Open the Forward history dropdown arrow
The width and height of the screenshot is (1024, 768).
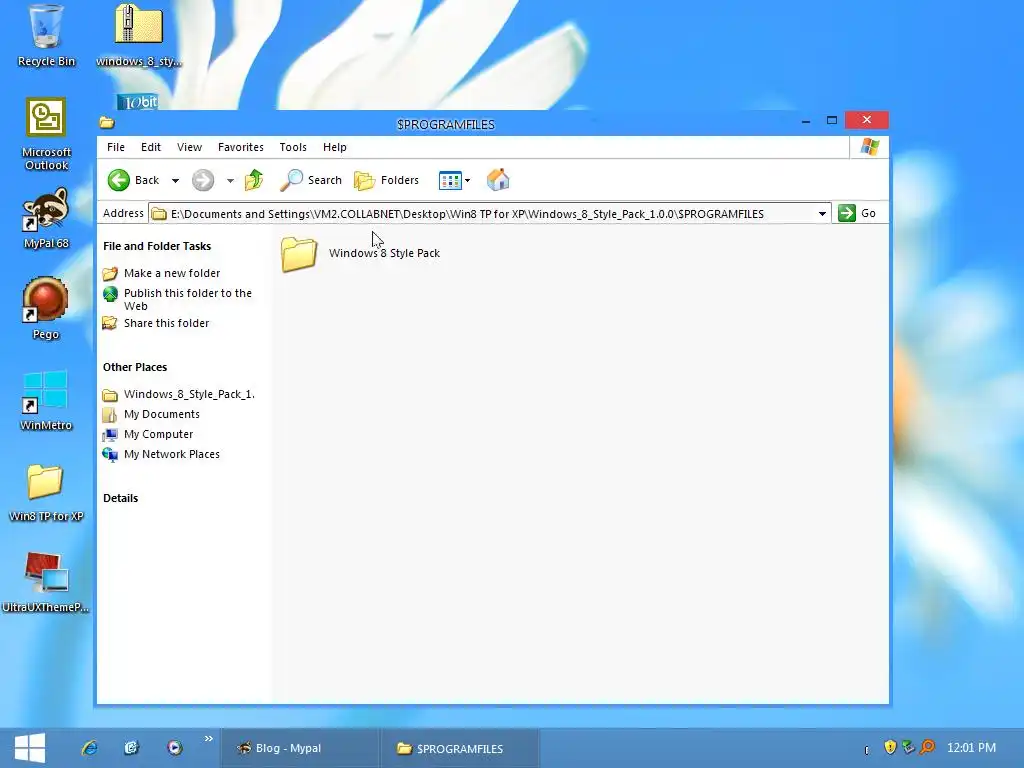pos(230,181)
